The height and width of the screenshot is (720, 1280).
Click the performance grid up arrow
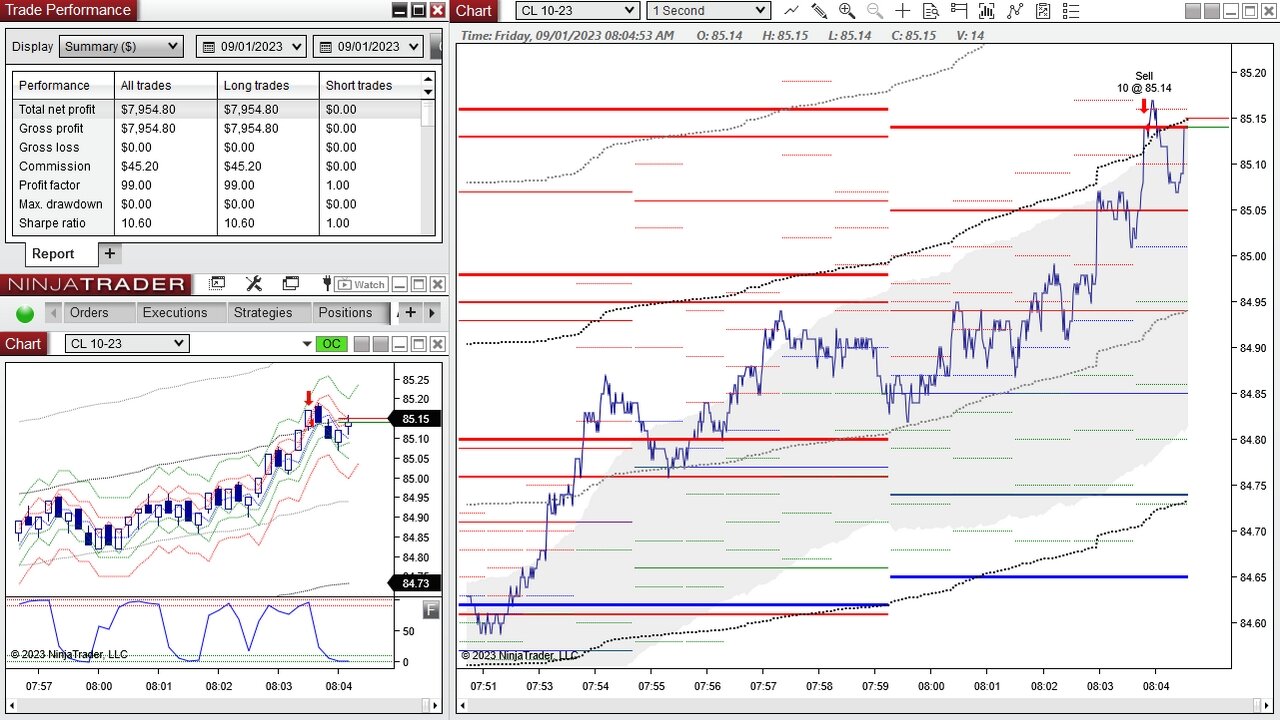429,79
